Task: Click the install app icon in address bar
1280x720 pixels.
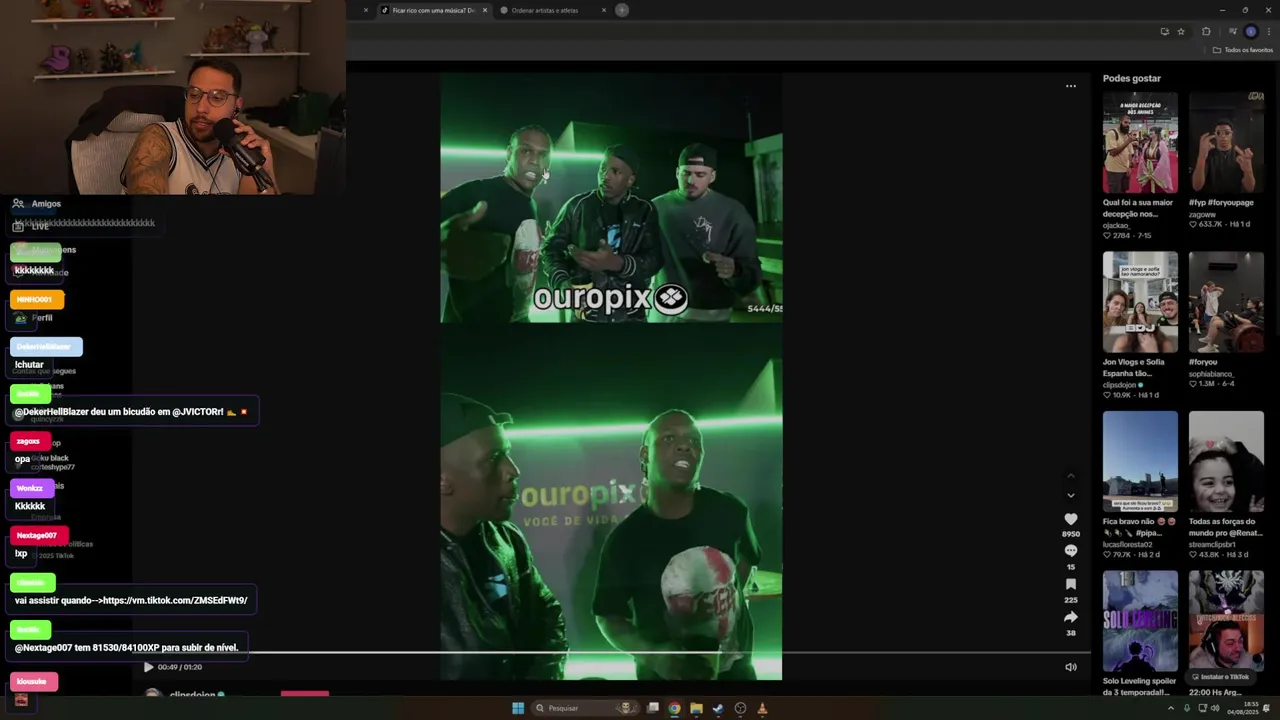Action: tap(1164, 31)
